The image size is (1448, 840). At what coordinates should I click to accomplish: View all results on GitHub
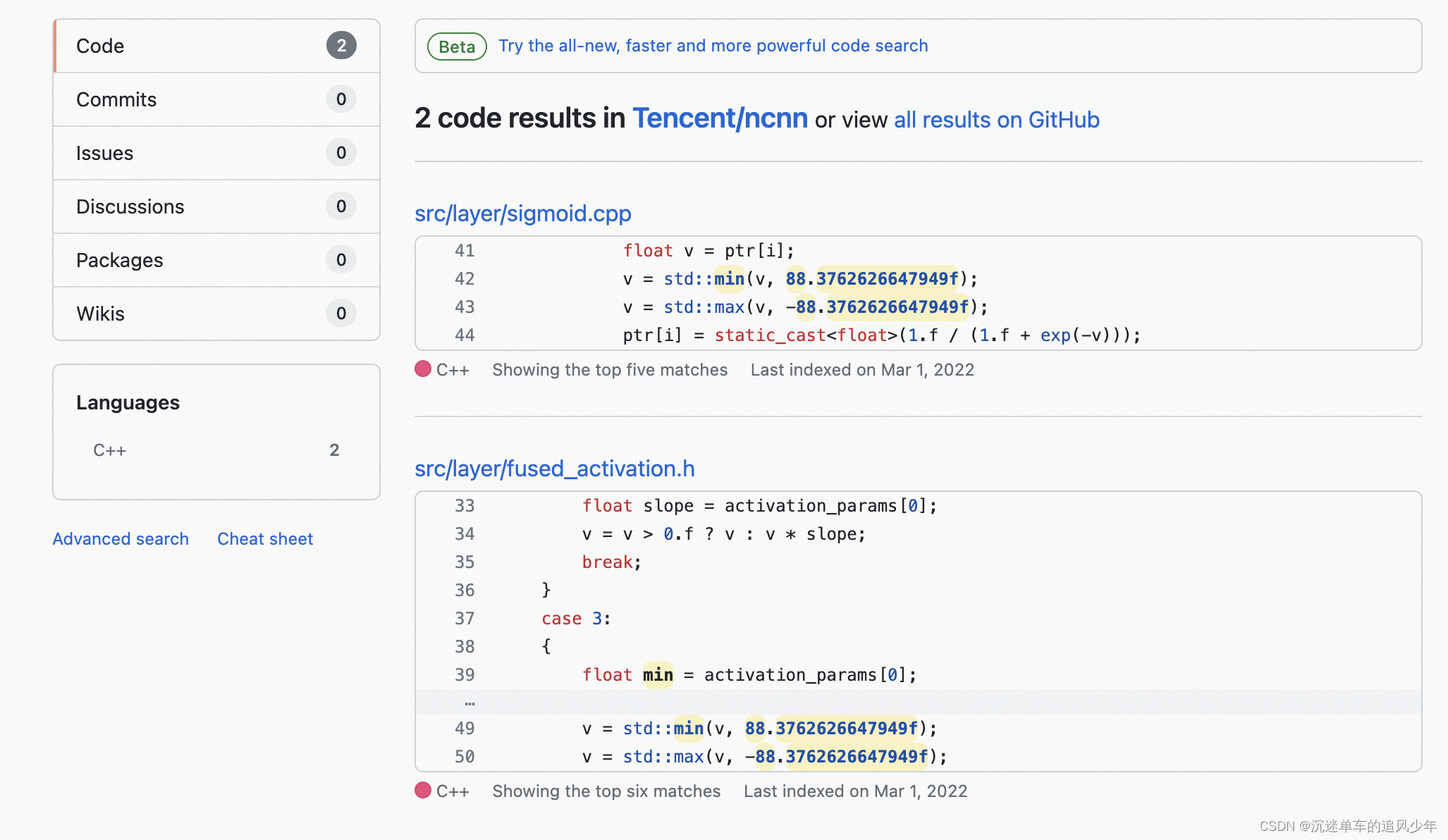pos(996,120)
